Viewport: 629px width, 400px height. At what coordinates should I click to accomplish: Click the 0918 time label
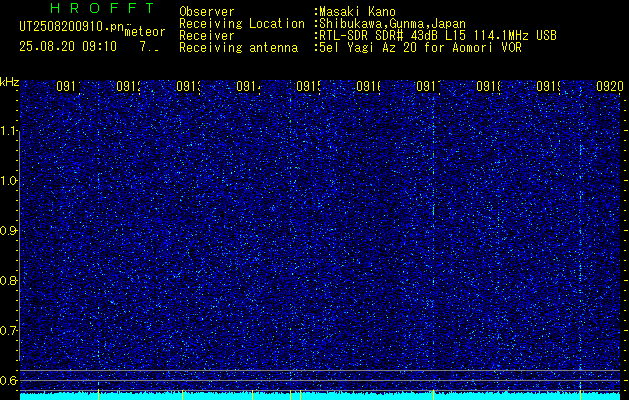click(489, 86)
